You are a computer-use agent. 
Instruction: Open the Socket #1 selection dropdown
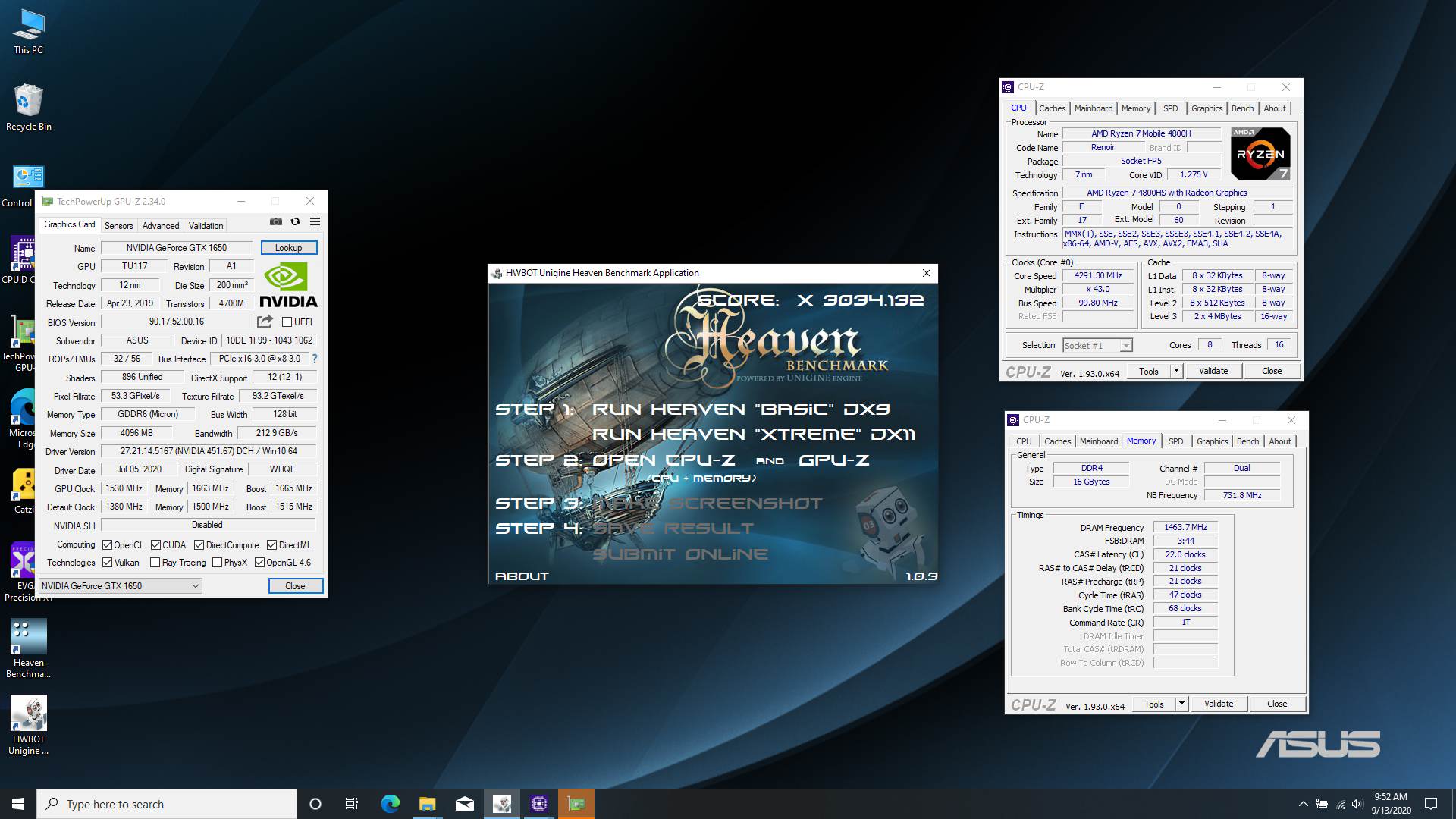1097,346
